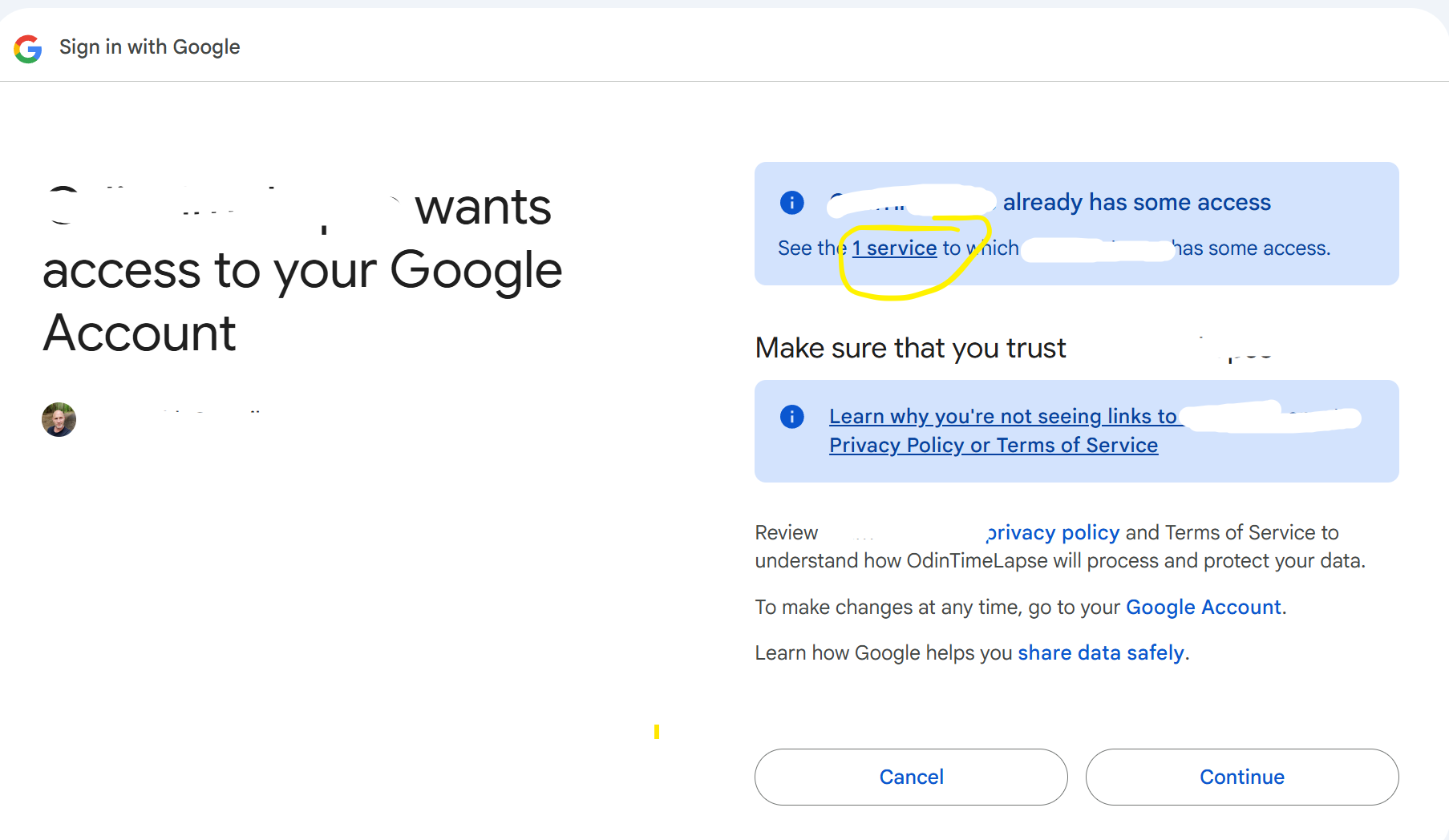The width and height of the screenshot is (1449, 840).
Task: Open the '1 service' link
Action: 894,248
